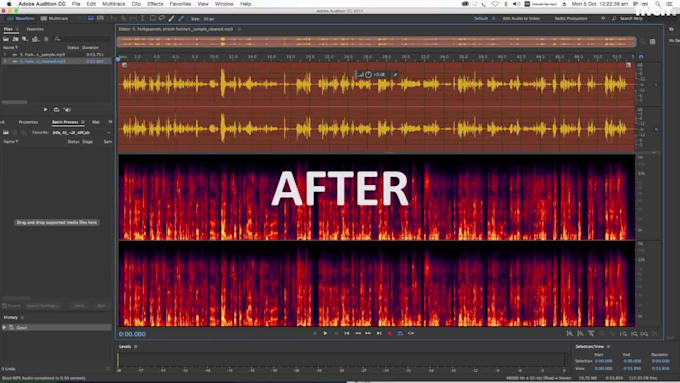Image resolution: width=680 pixels, height=383 pixels.
Task: Move playhead to next marker
Action: 379,334
